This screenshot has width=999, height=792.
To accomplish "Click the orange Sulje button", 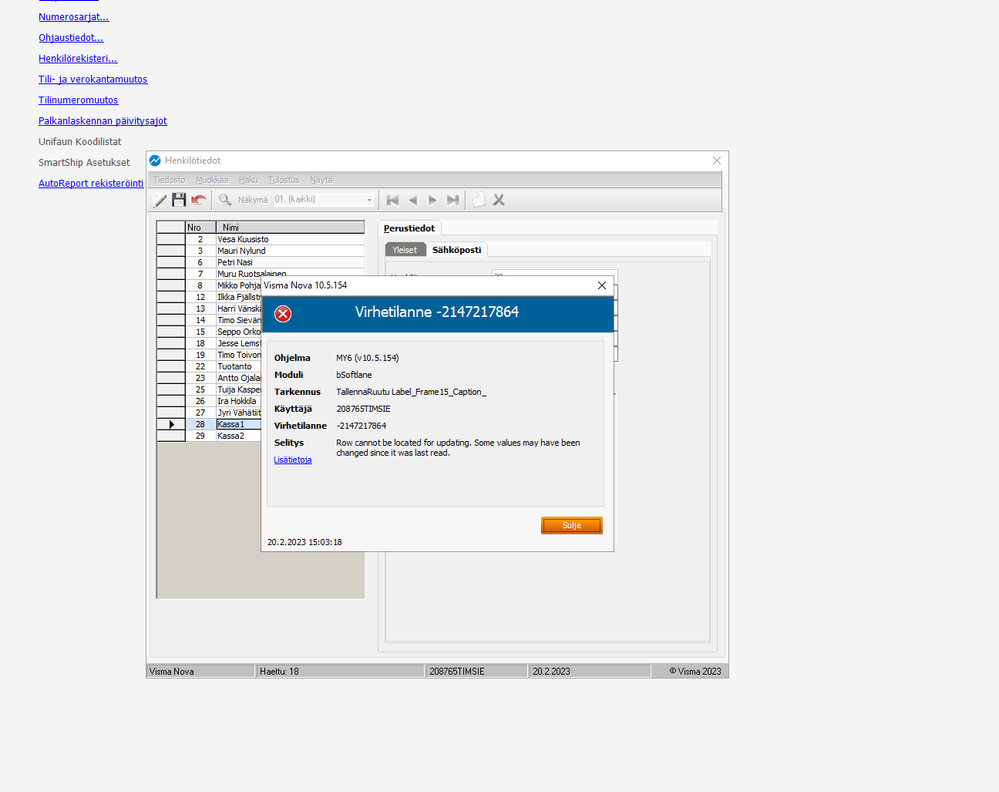I will tap(571, 525).
